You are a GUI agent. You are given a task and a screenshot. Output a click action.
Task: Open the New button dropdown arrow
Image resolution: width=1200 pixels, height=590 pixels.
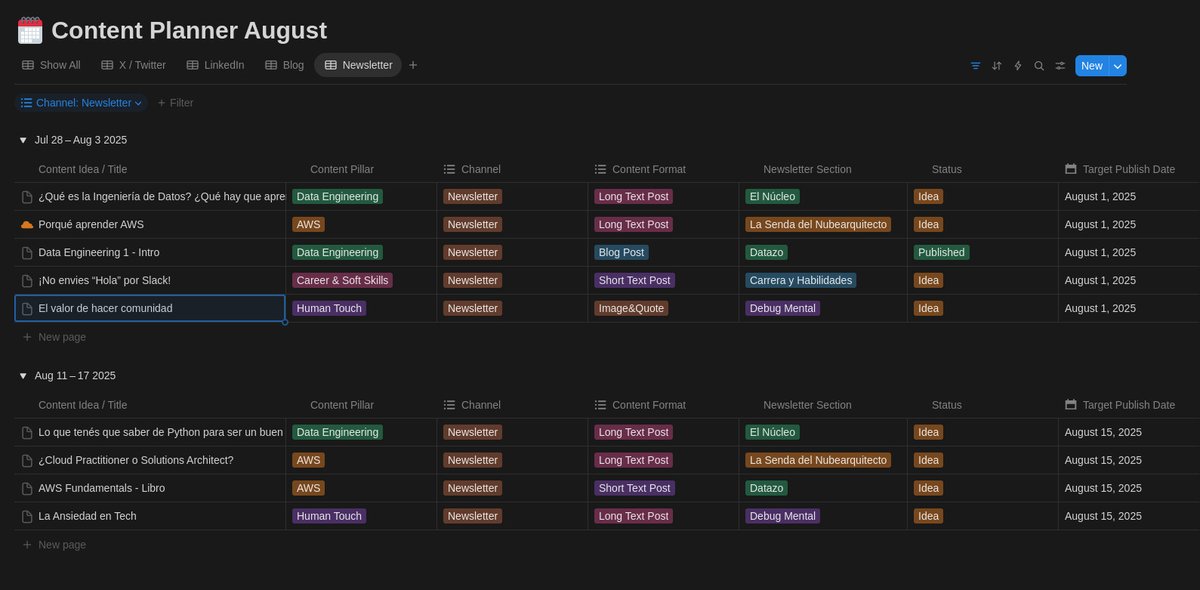[1118, 66]
